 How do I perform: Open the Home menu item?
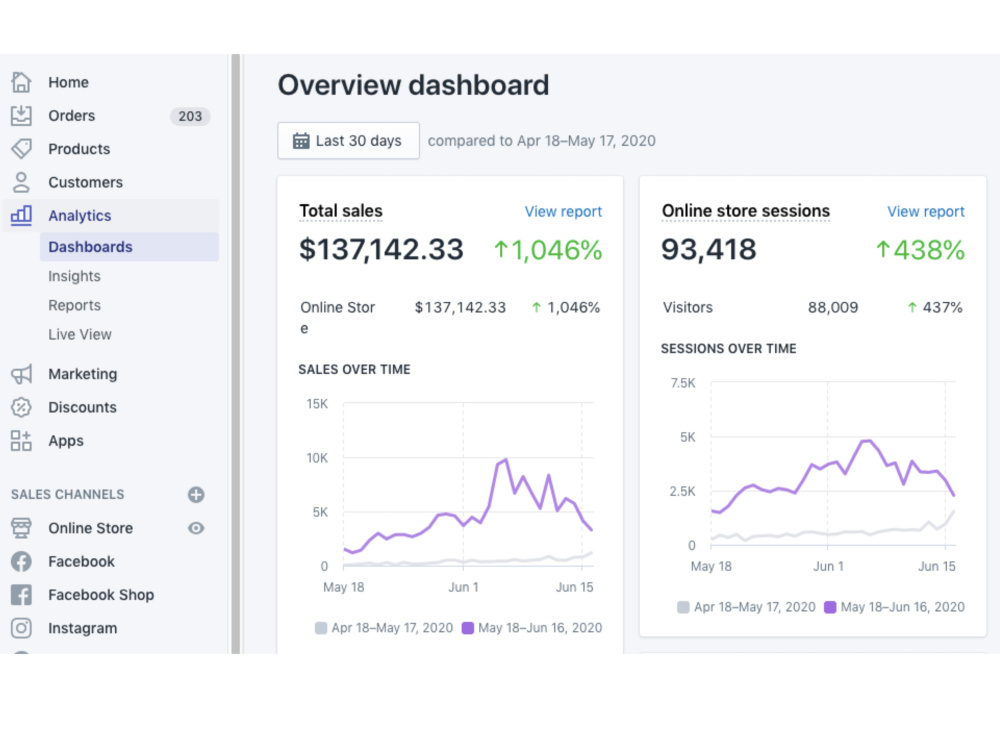68,82
